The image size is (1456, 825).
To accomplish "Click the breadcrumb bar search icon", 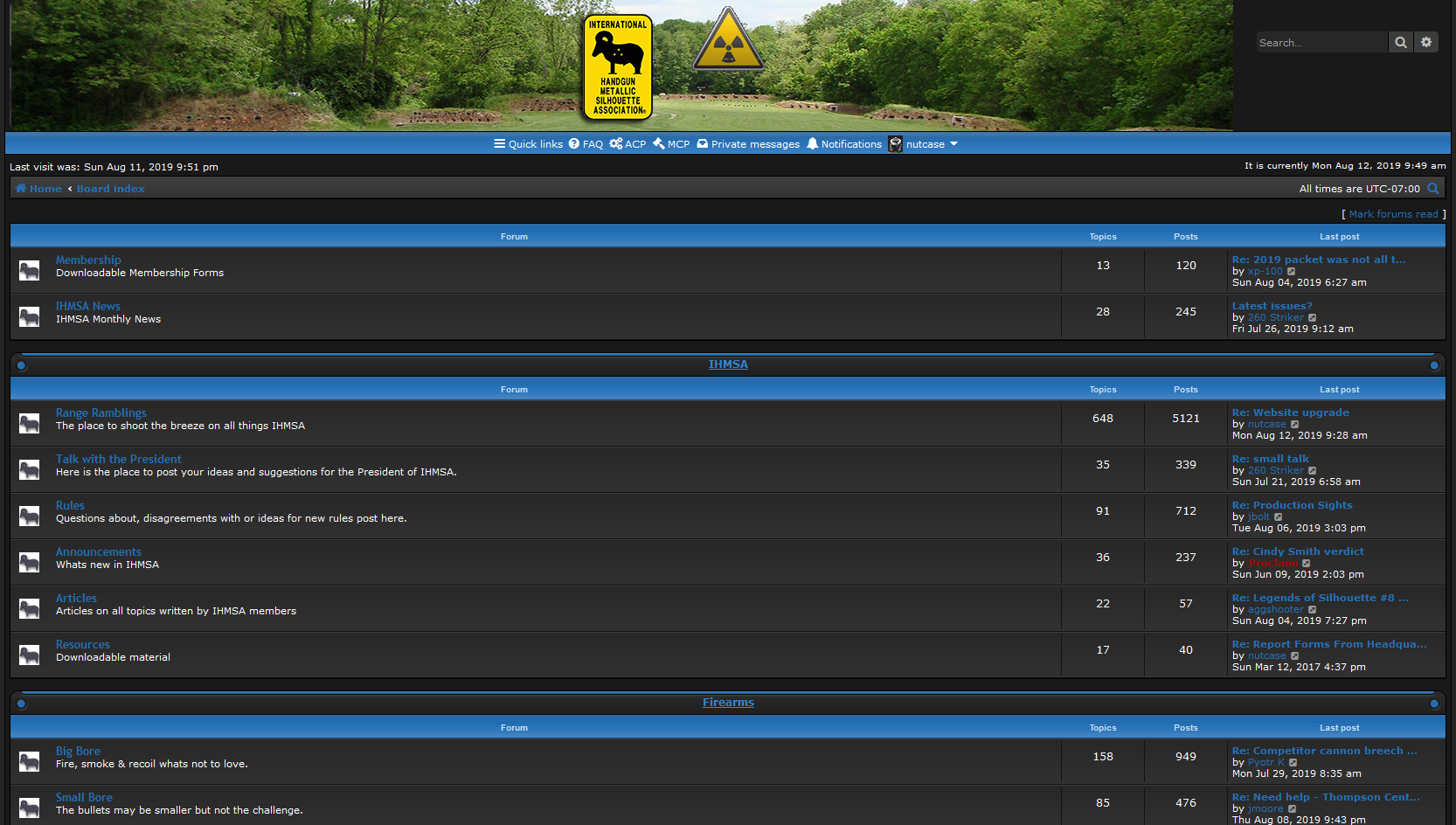I will point(1433,189).
